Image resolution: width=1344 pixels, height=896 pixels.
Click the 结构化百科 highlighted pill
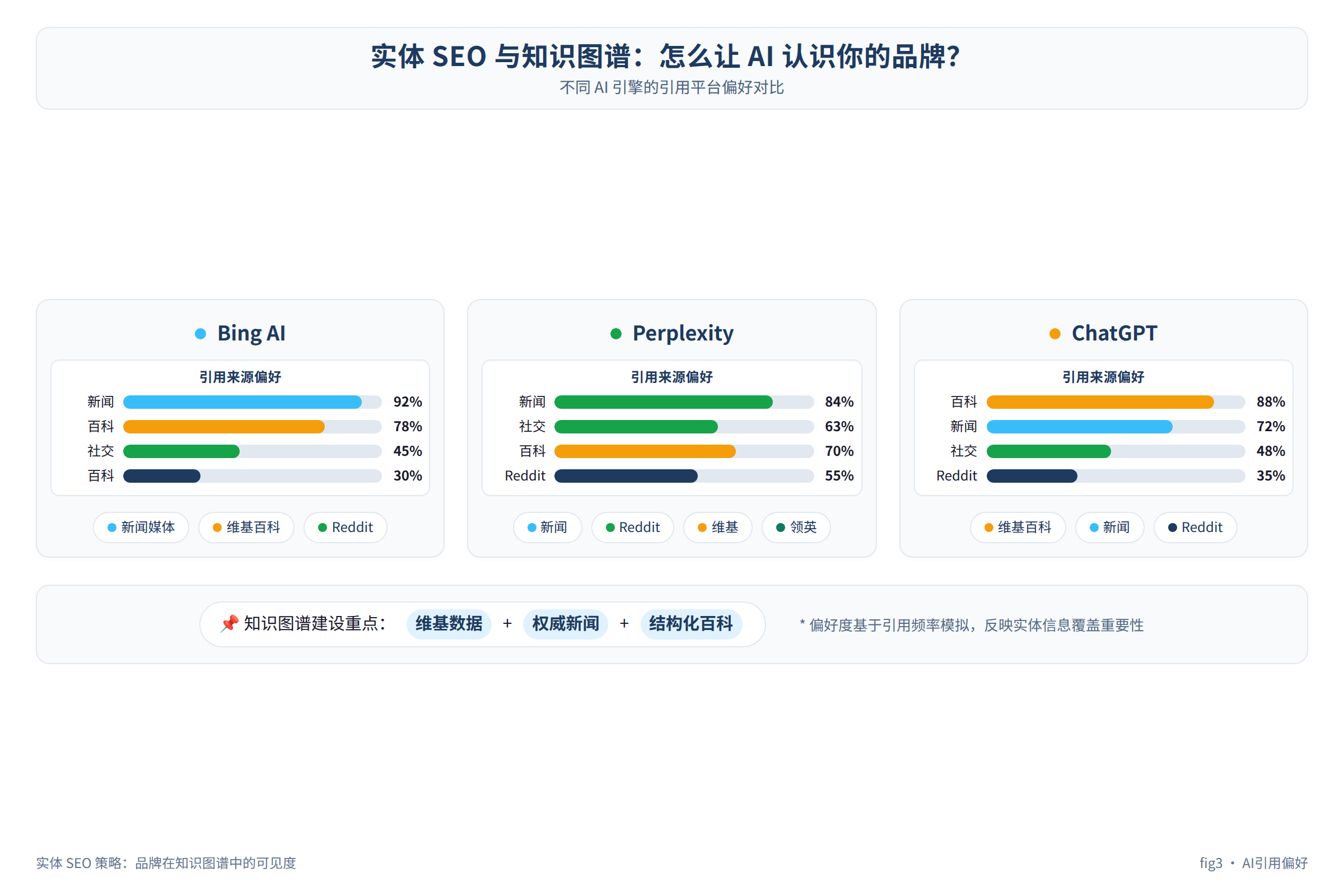point(692,624)
